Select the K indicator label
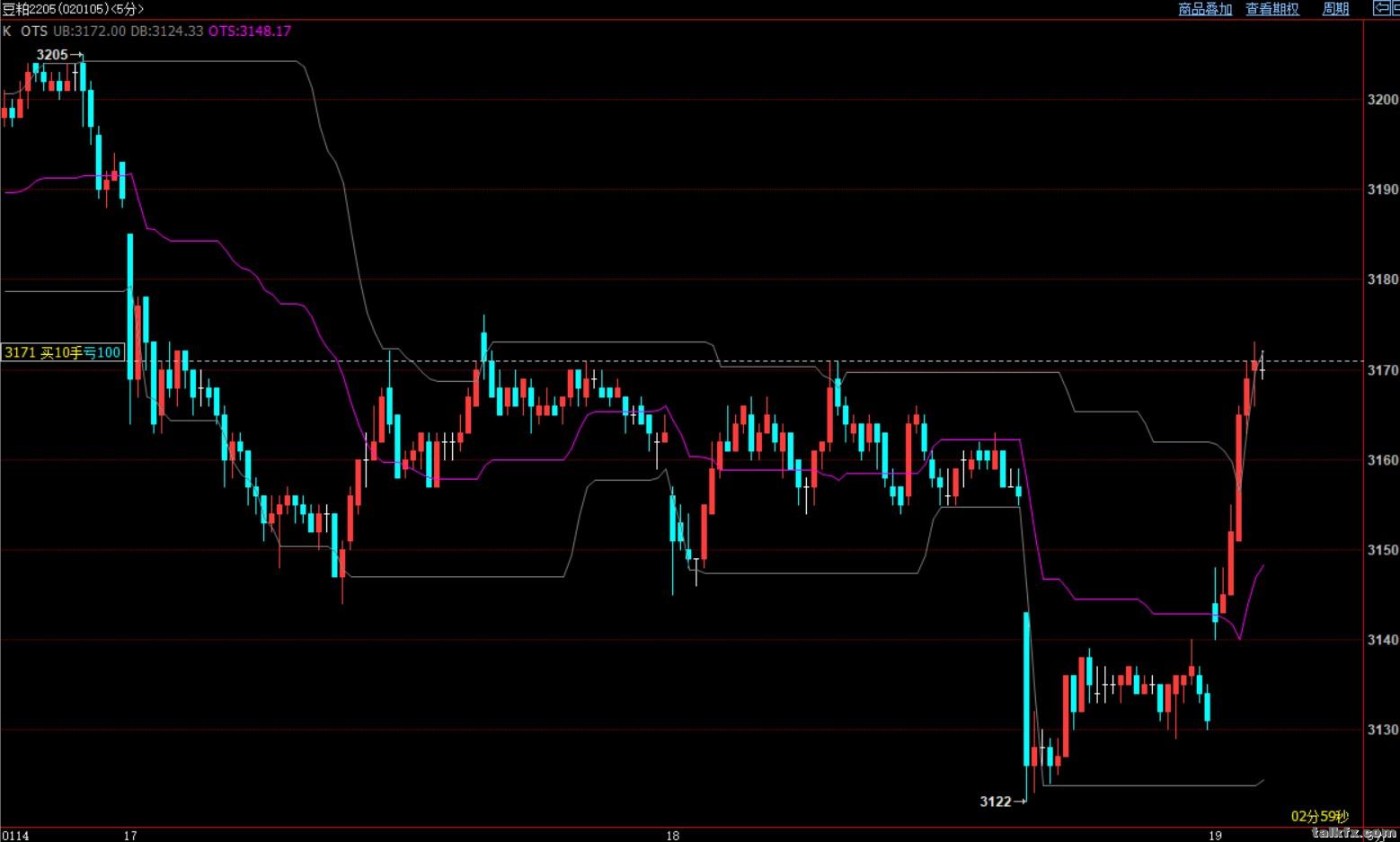This screenshot has height=842, width=1400. pos(7,31)
